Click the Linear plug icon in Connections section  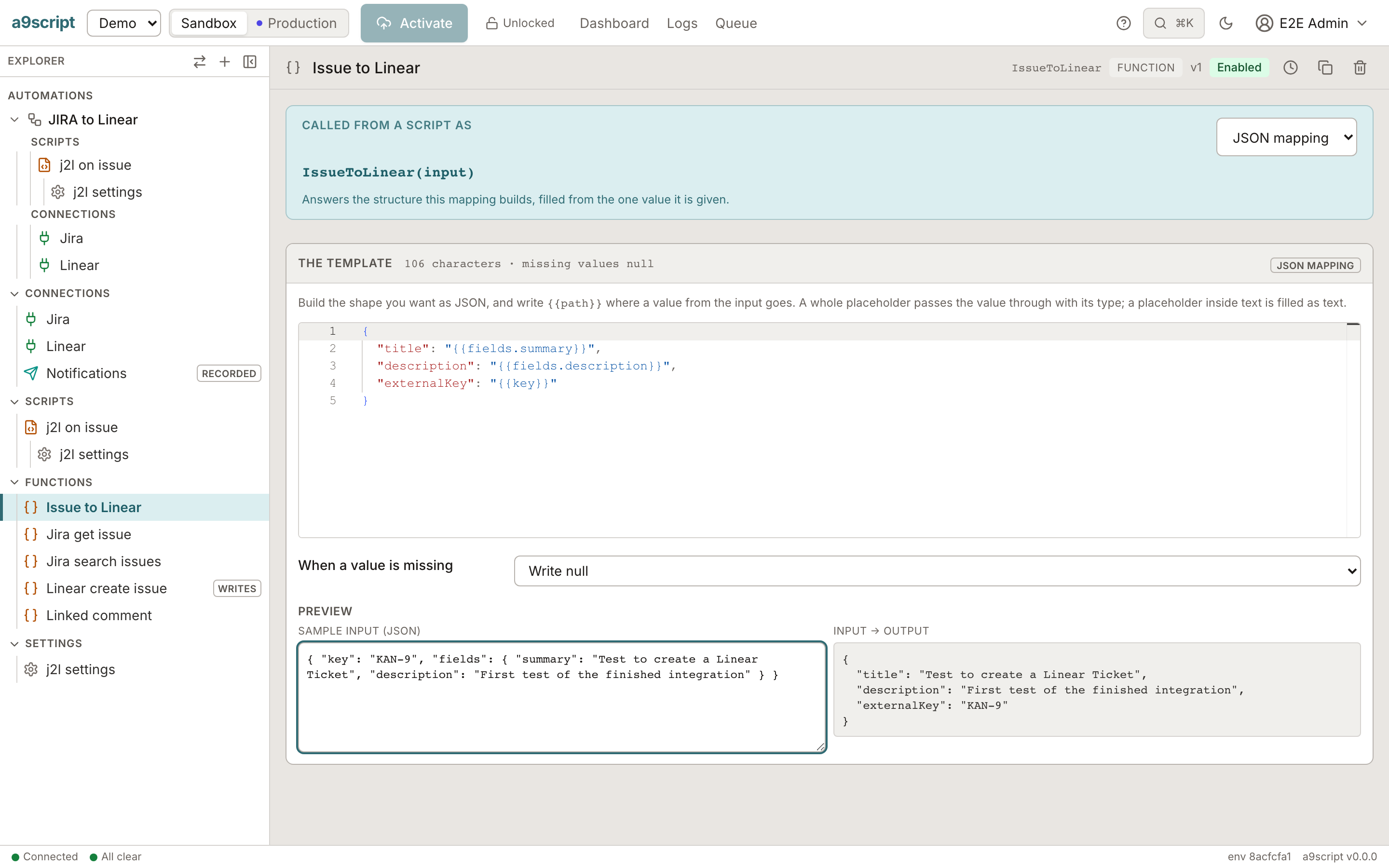tap(31, 346)
